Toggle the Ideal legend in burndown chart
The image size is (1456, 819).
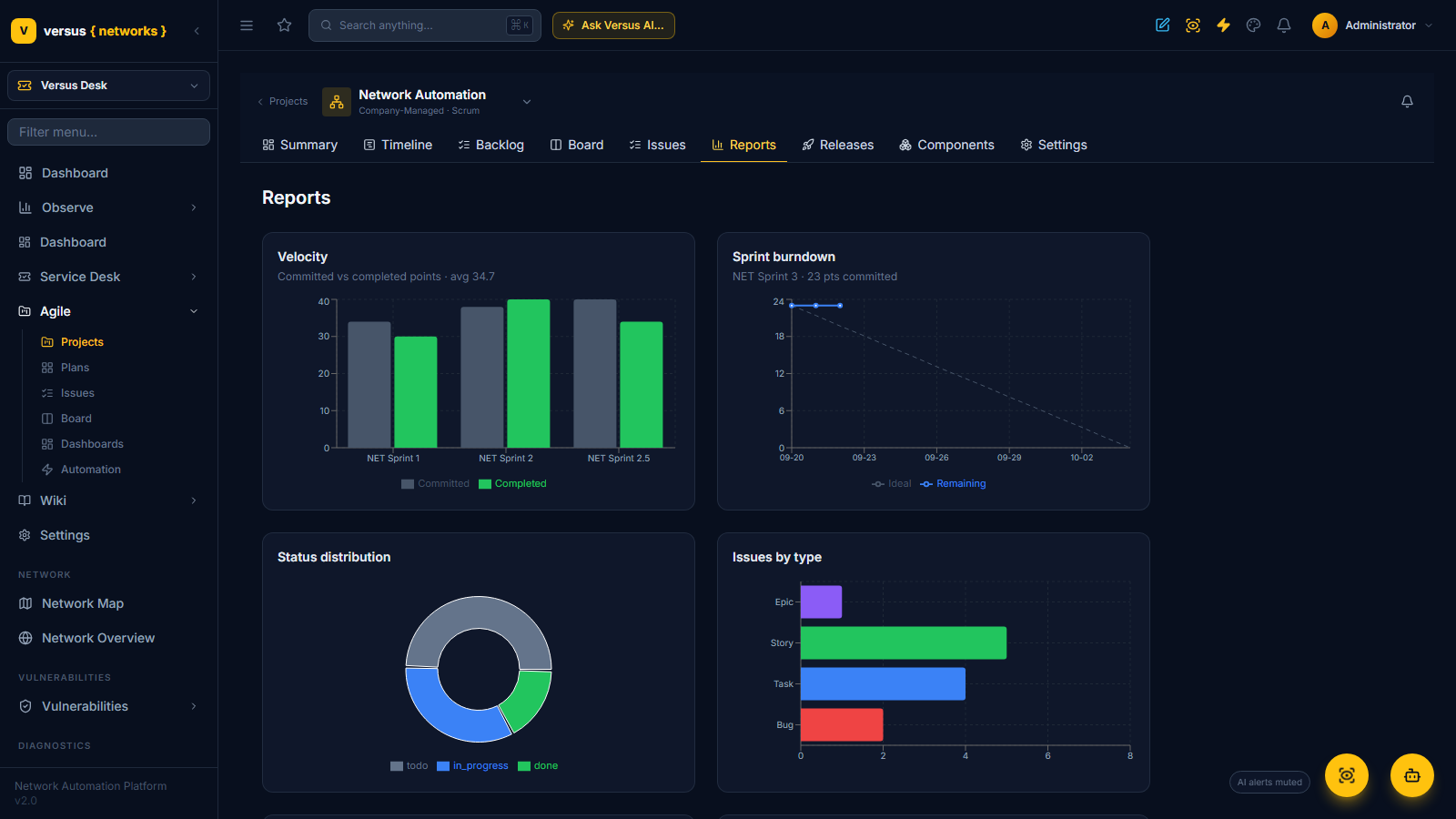coord(892,484)
